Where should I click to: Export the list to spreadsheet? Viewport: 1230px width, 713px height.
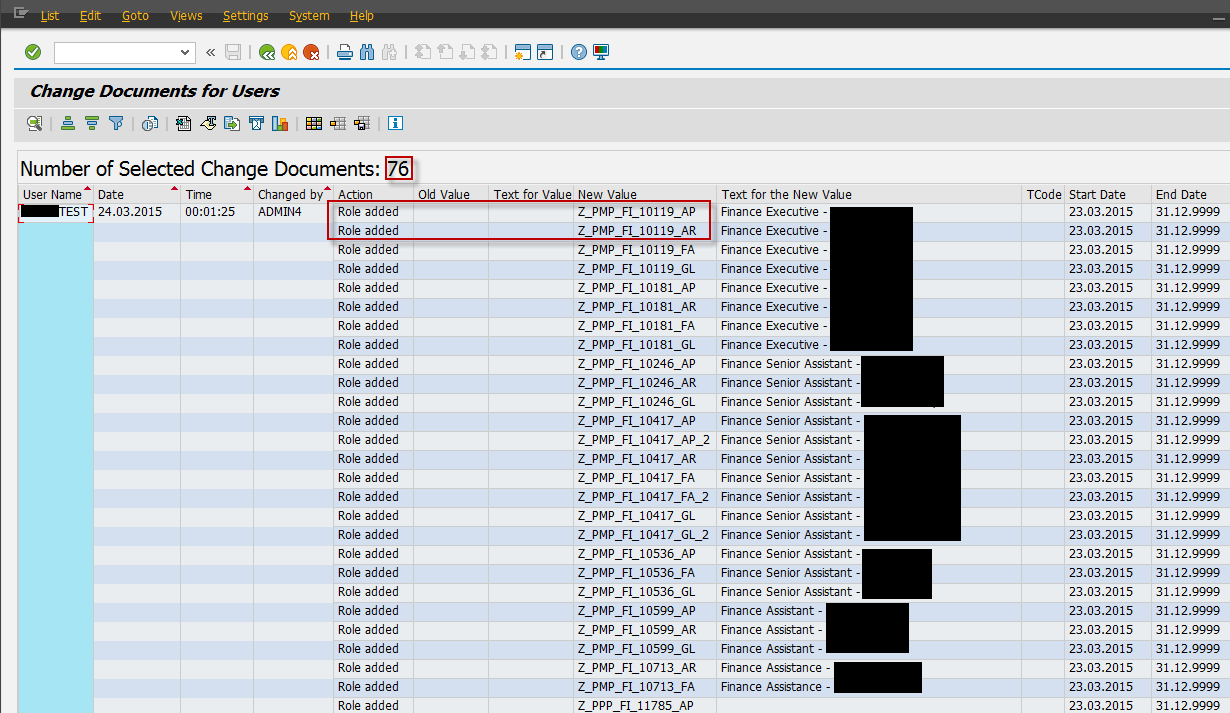(x=181, y=123)
